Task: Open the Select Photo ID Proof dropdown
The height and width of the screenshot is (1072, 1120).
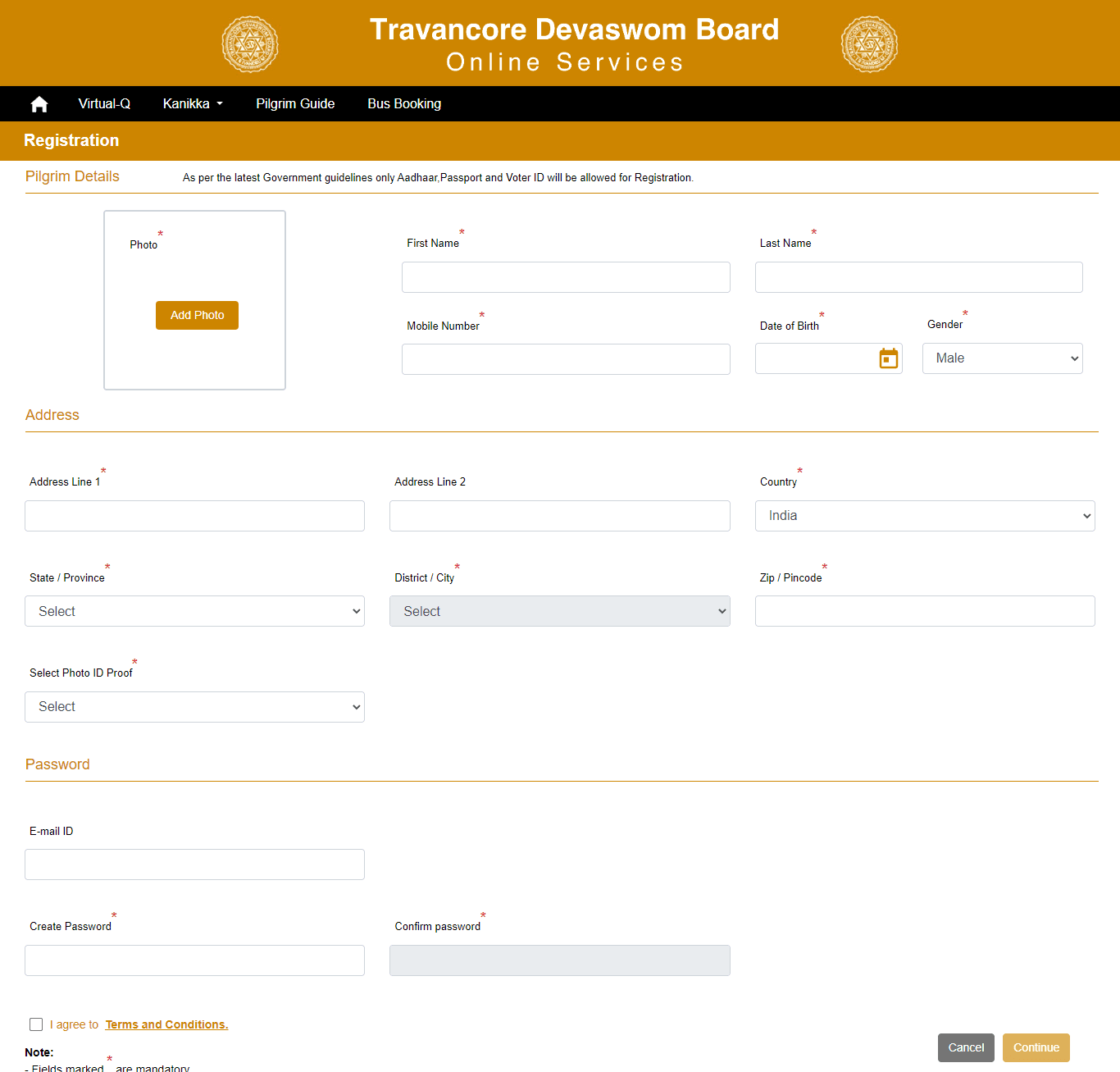Action: (194, 707)
